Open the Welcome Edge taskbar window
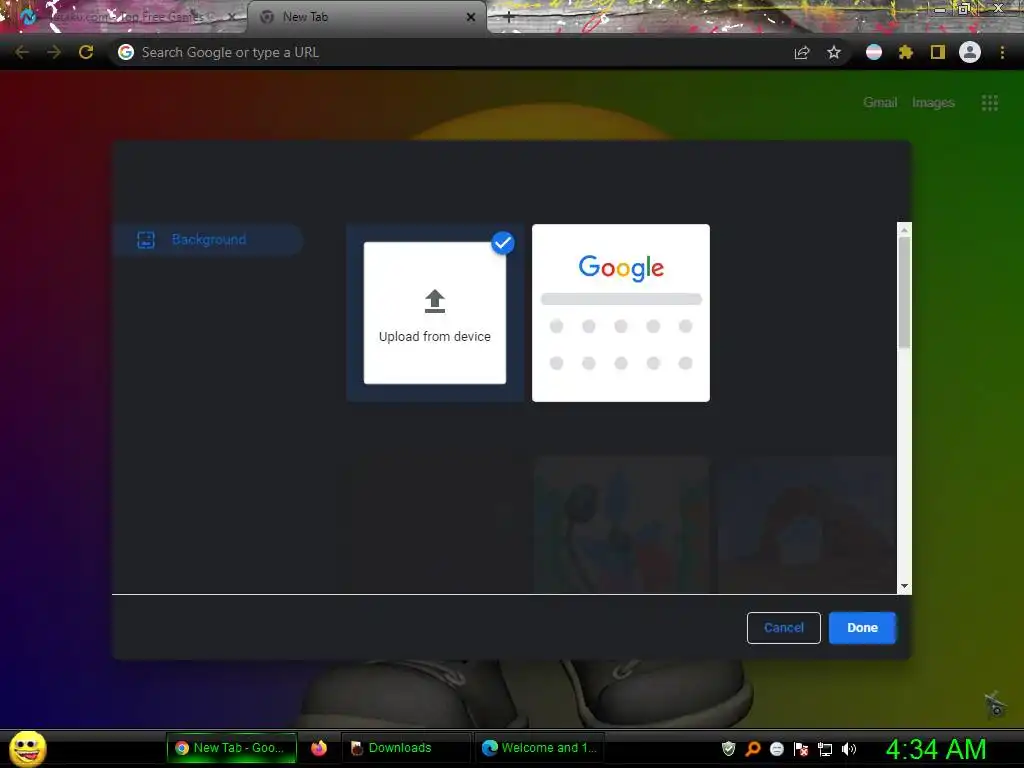The width and height of the screenshot is (1024, 768). pyautogui.click(x=539, y=748)
